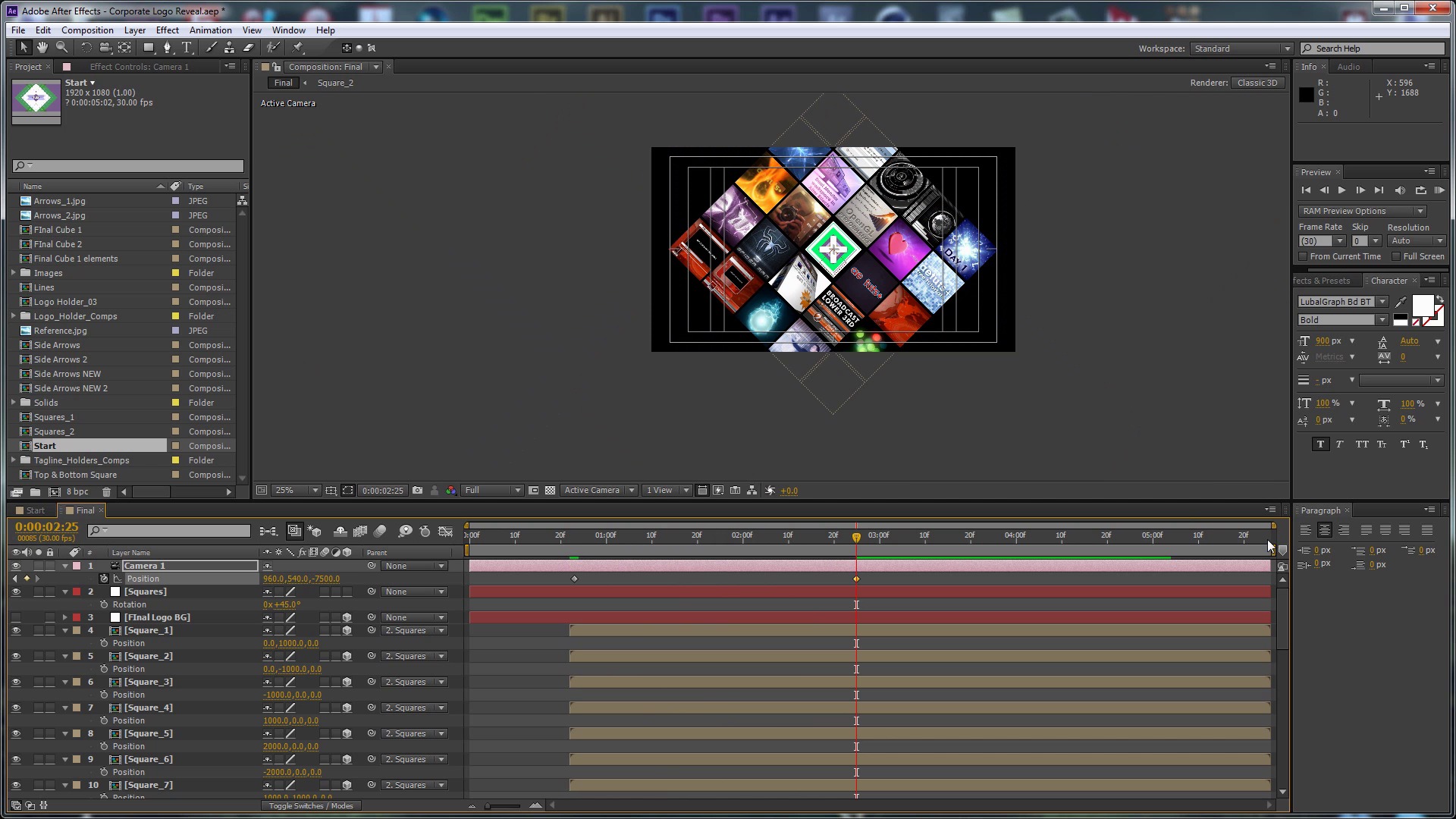Select the Pan Behind anchor point tool
Viewport: 1456px width, 819px height.
click(x=125, y=48)
